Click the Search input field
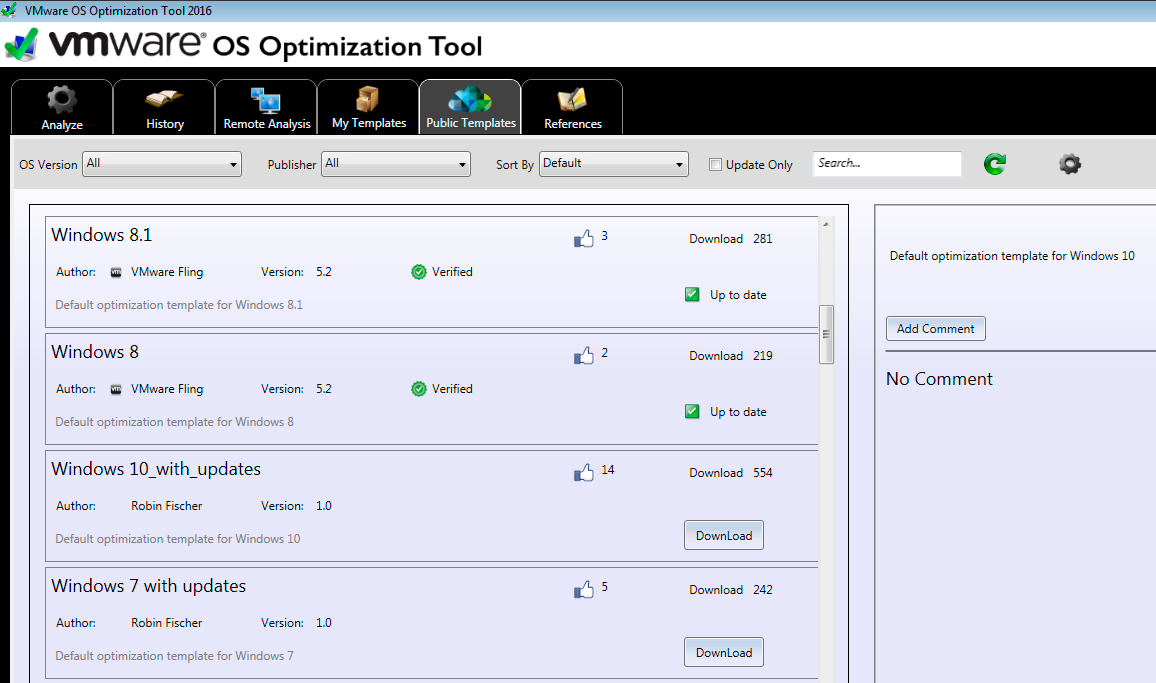 pos(886,163)
